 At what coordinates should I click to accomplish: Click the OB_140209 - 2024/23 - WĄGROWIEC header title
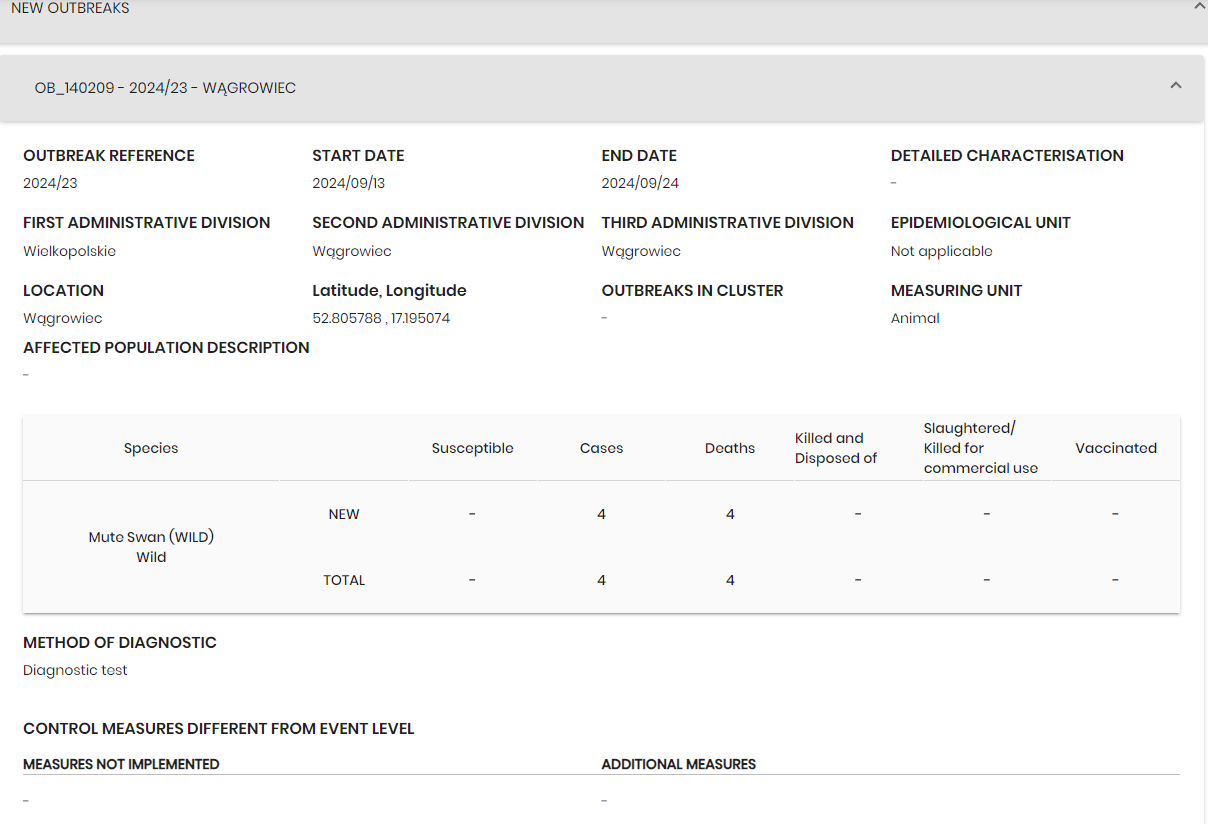(x=165, y=88)
